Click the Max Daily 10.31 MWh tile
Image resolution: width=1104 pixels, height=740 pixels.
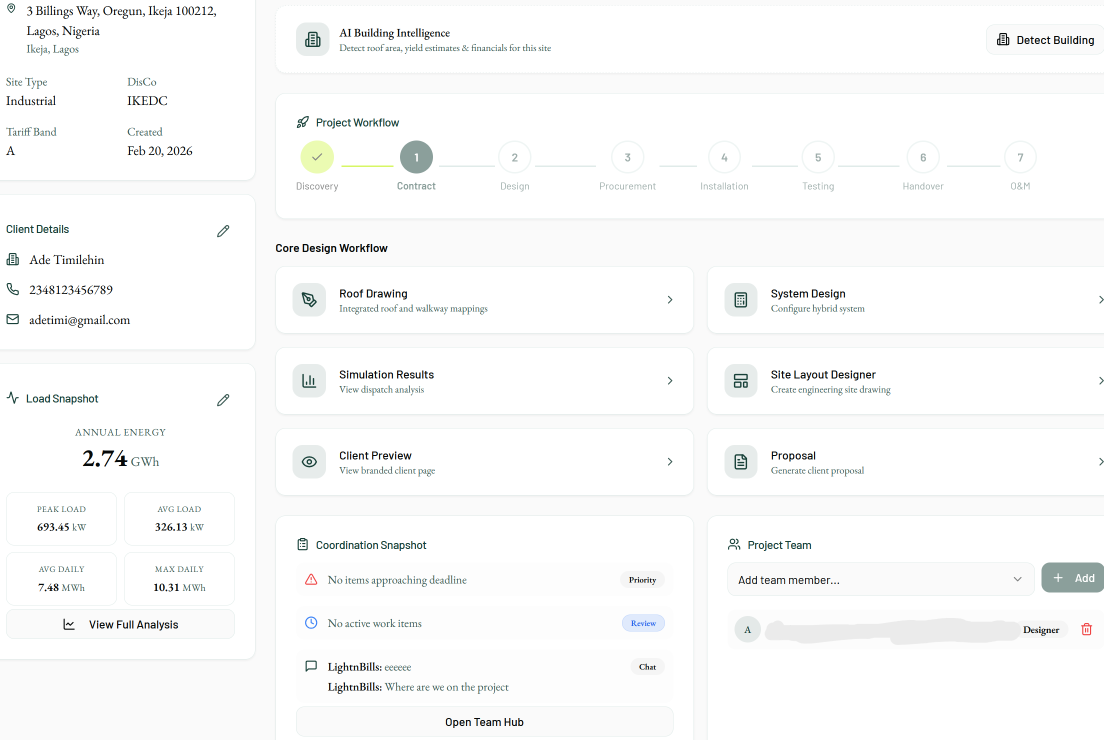[x=180, y=579]
